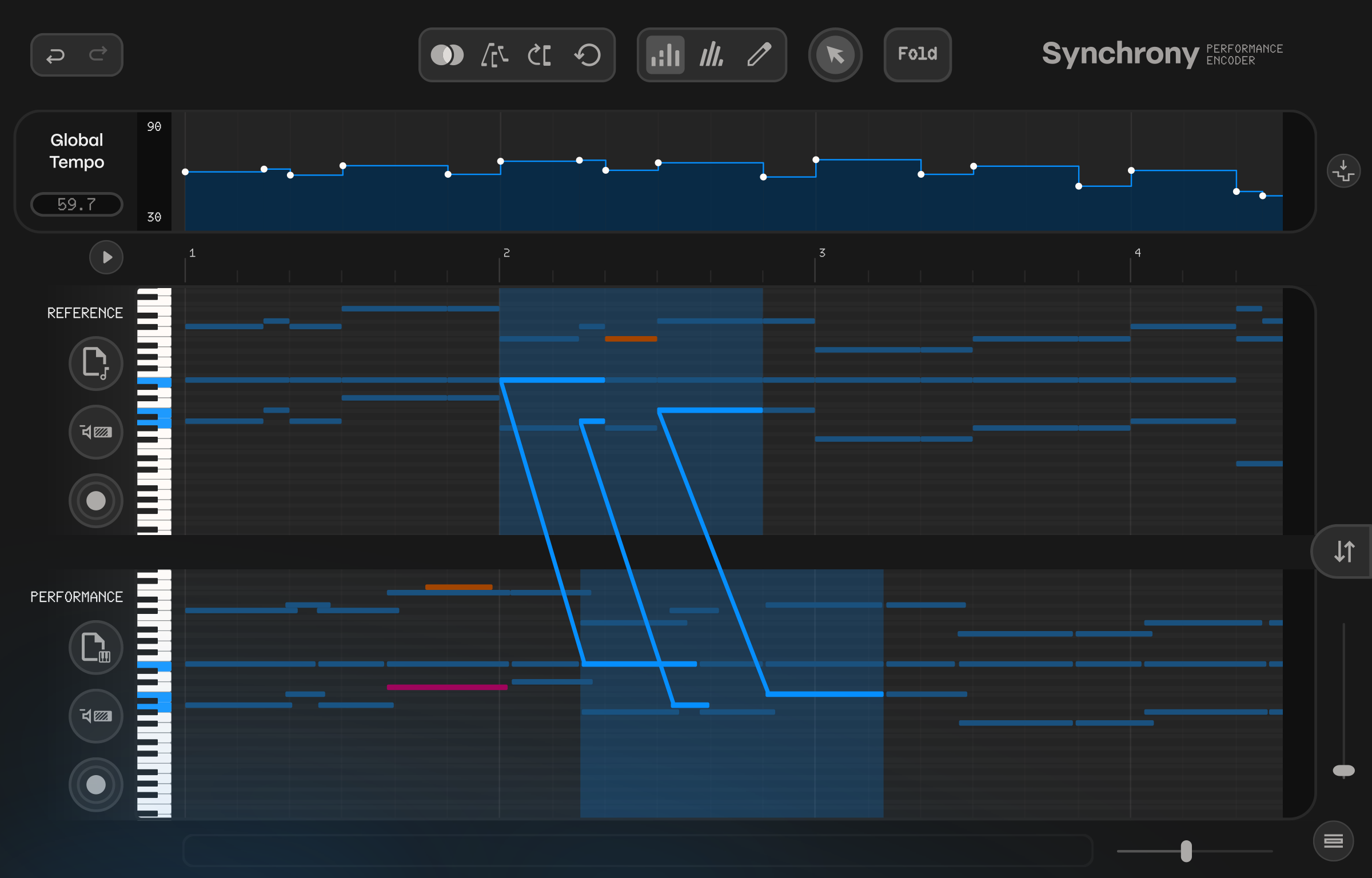
Task: Select the vertical bars view mode
Action: 665,55
